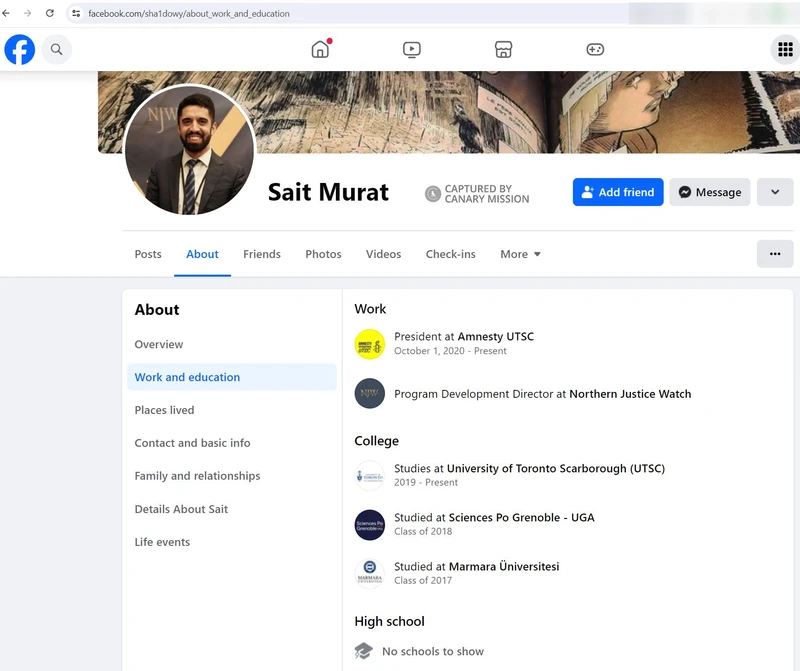The width and height of the screenshot is (800, 671).
Task: Click the browser back arrow
Action: [x=6, y=13]
